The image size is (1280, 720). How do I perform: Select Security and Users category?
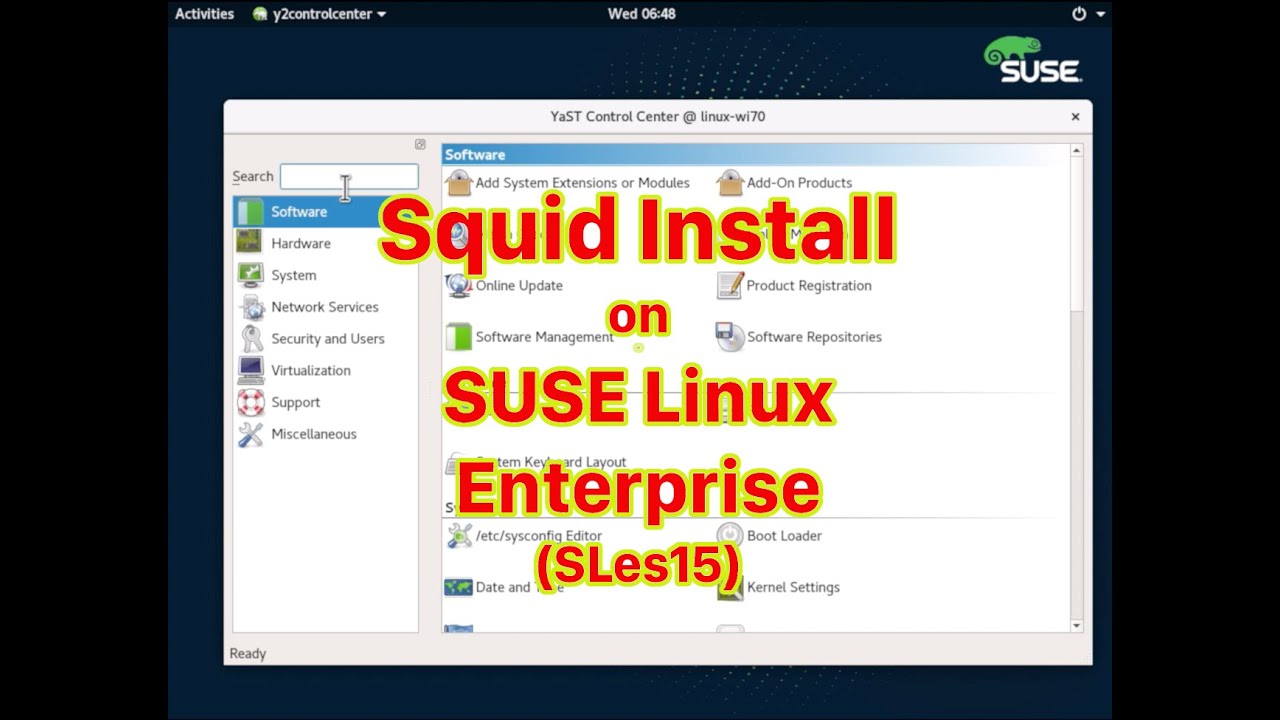coord(325,339)
